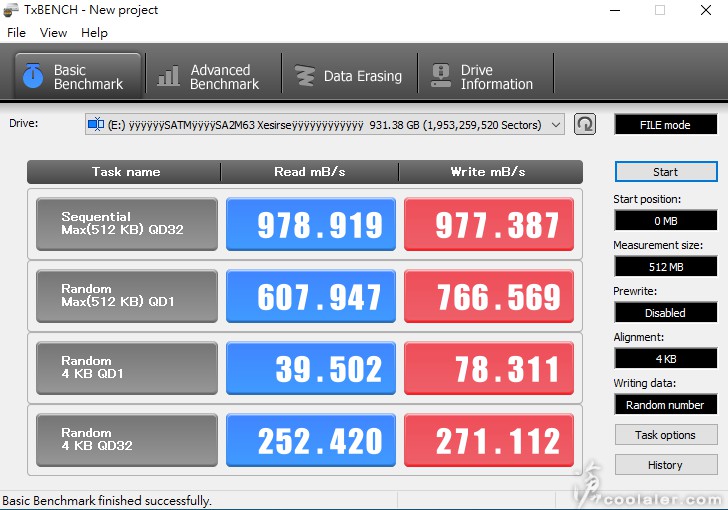
Task: Click status text Basic Benchmark finished successfully
Action: [x=107, y=501]
